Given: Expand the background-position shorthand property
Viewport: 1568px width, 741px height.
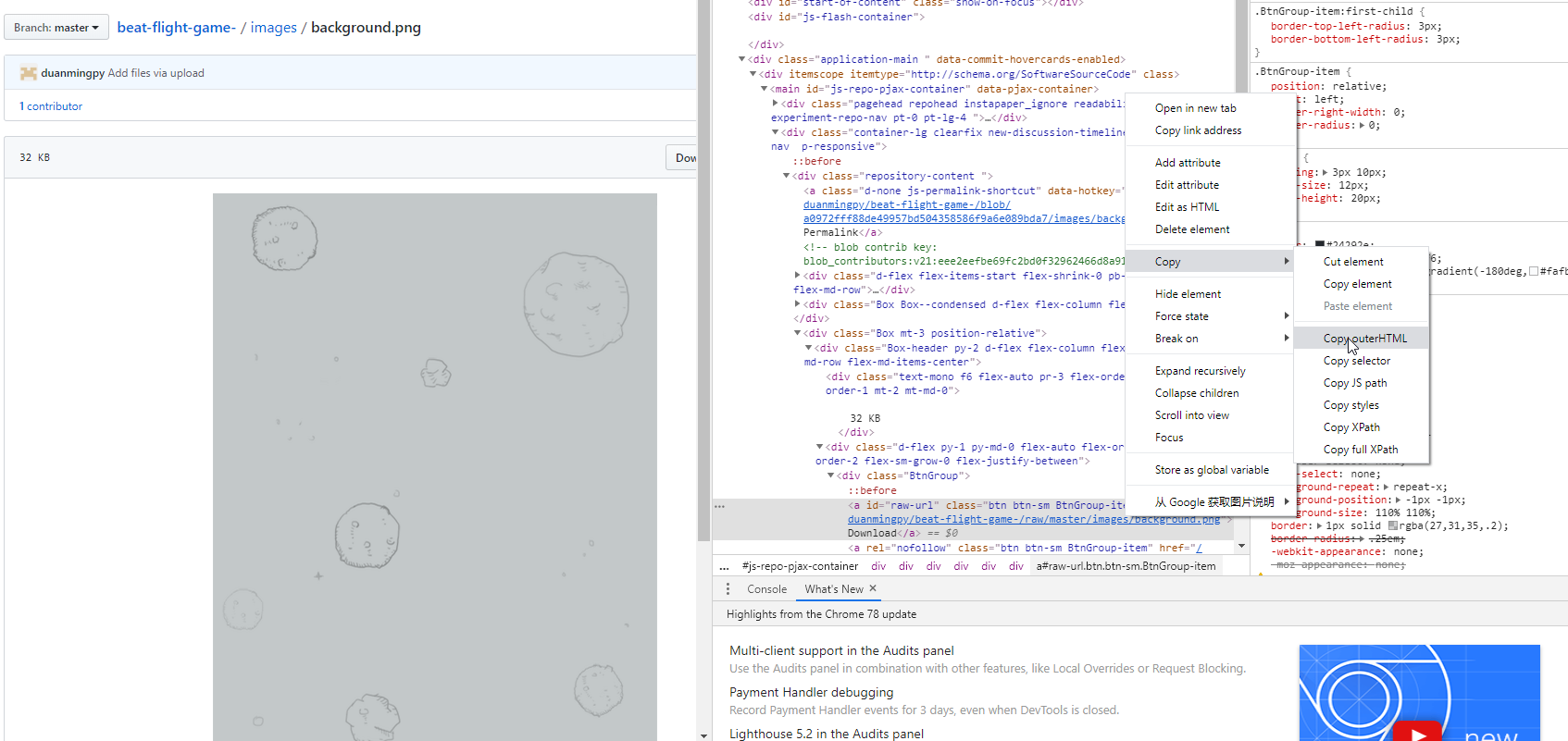Looking at the screenshot, I should 1399,500.
